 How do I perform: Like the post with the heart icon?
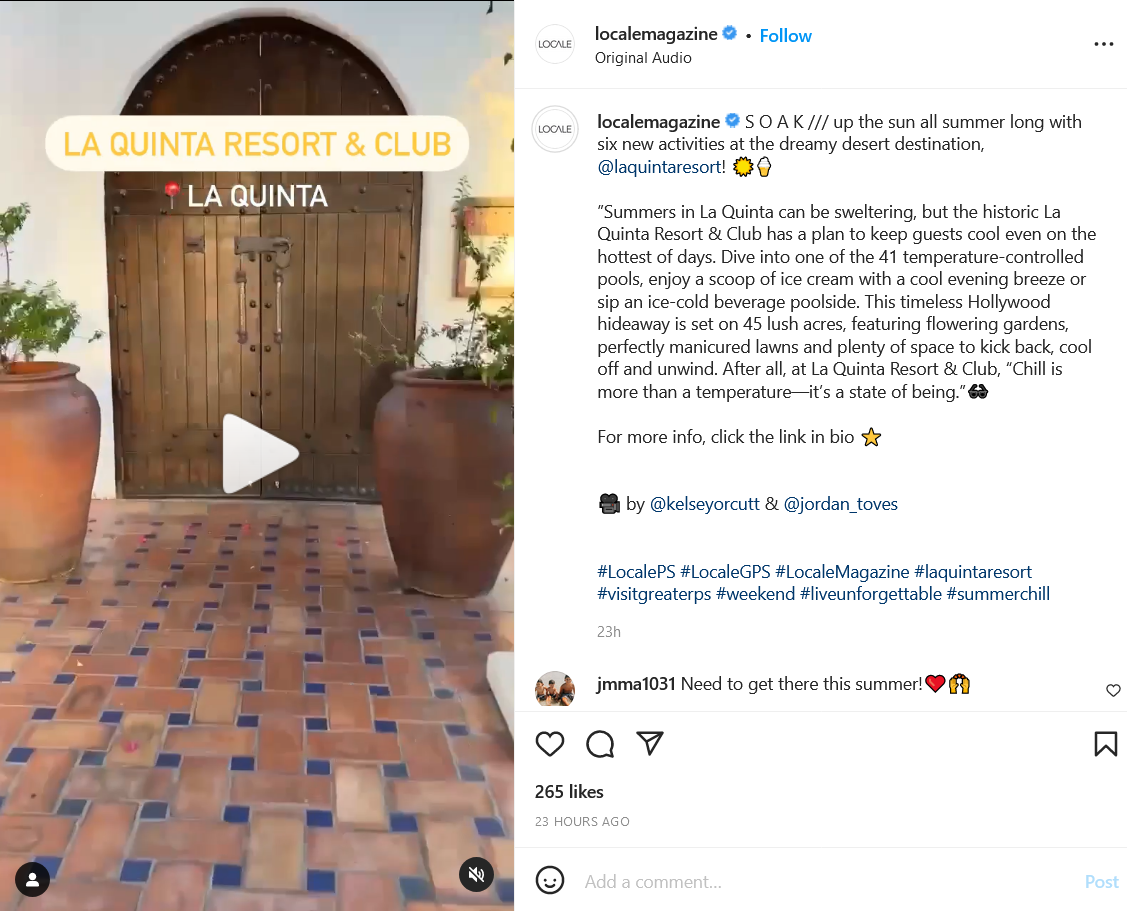pyautogui.click(x=550, y=743)
